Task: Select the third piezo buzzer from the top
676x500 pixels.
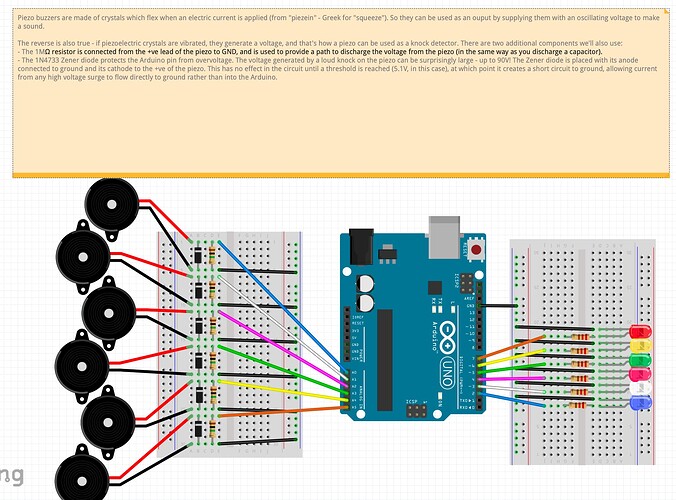Action: (x=109, y=314)
